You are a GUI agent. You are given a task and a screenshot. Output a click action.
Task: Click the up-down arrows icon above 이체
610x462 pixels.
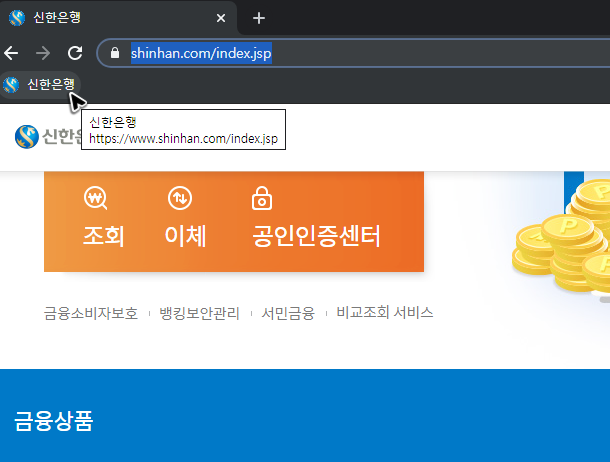pos(180,198)
